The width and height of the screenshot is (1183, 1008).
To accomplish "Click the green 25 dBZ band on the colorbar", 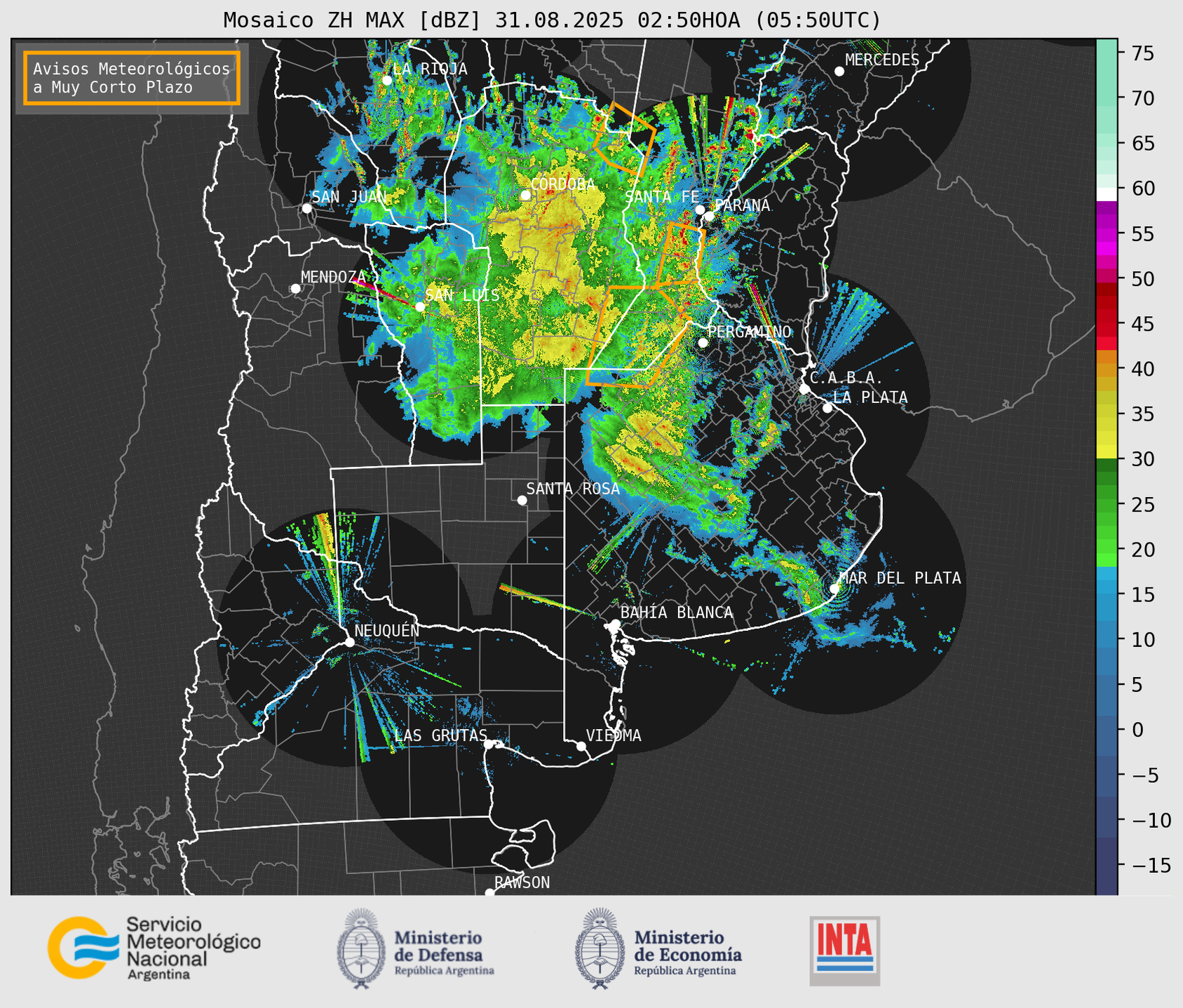I will (x=1107, y=504).
